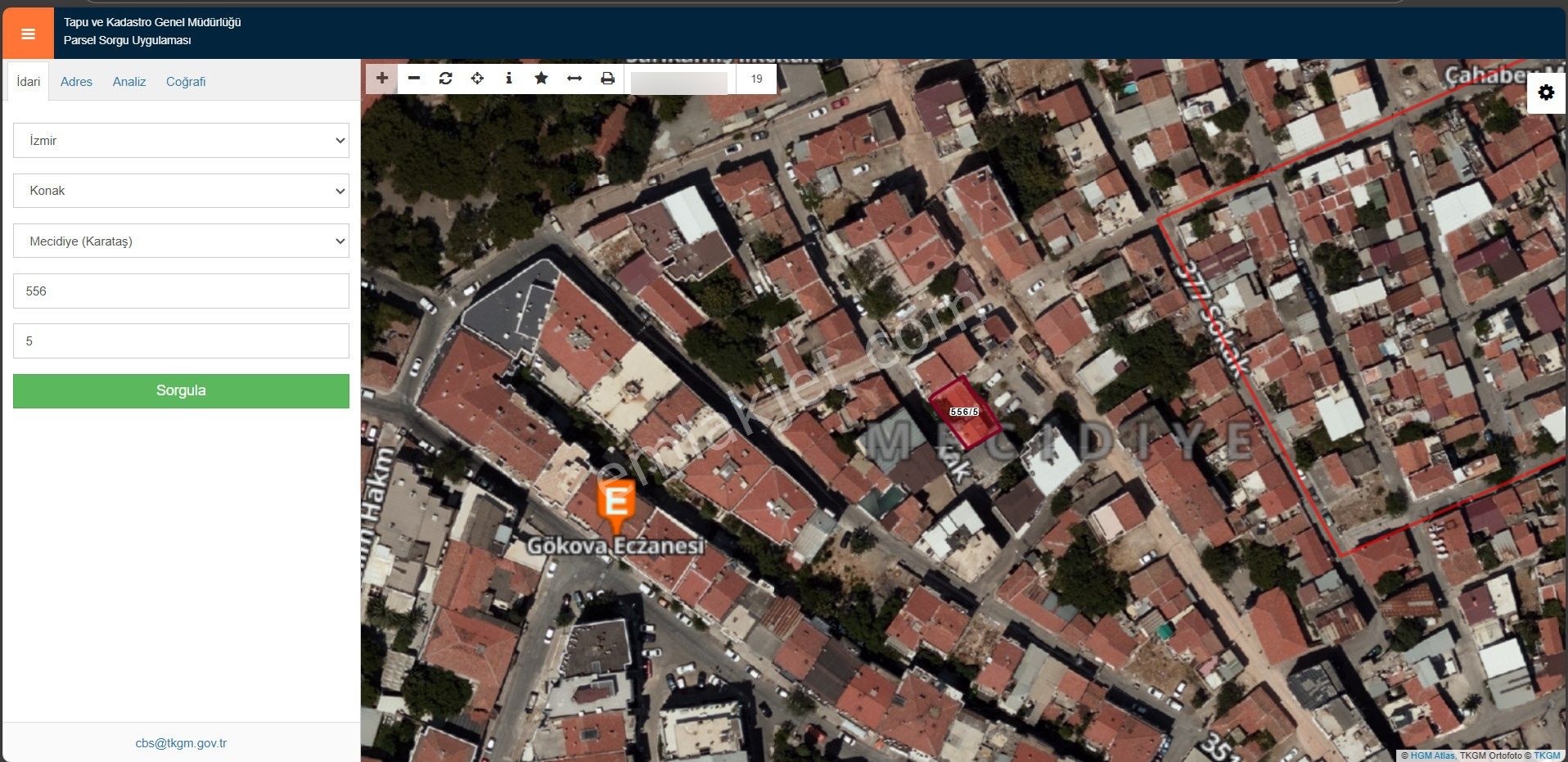Expand the Mecidiye (Karataş) neighborhood dropdown

[x=181, y=241]
